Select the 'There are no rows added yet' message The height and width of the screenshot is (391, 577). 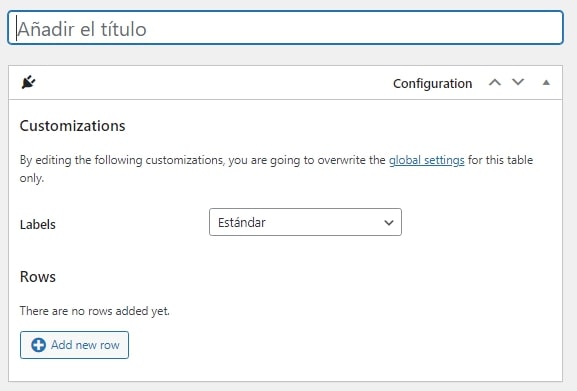(95, 311)
